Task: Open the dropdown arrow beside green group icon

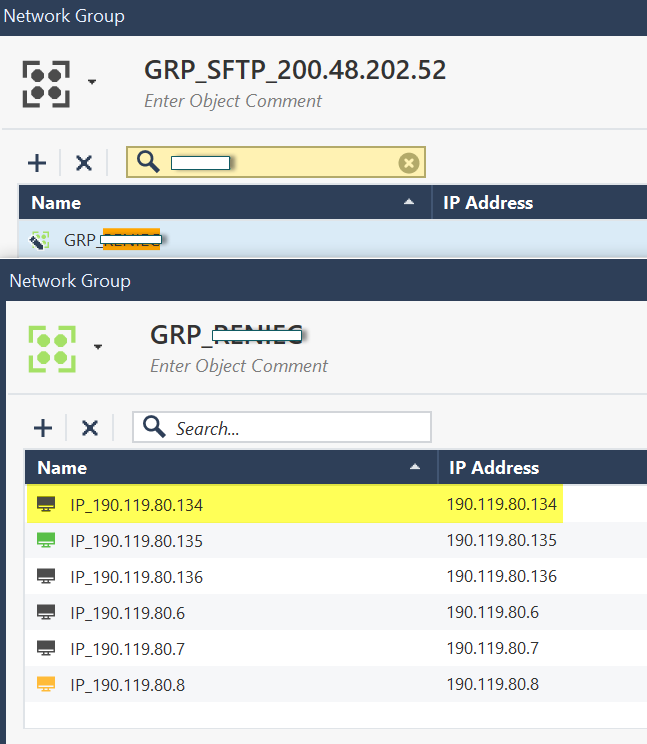Action: 98,346
